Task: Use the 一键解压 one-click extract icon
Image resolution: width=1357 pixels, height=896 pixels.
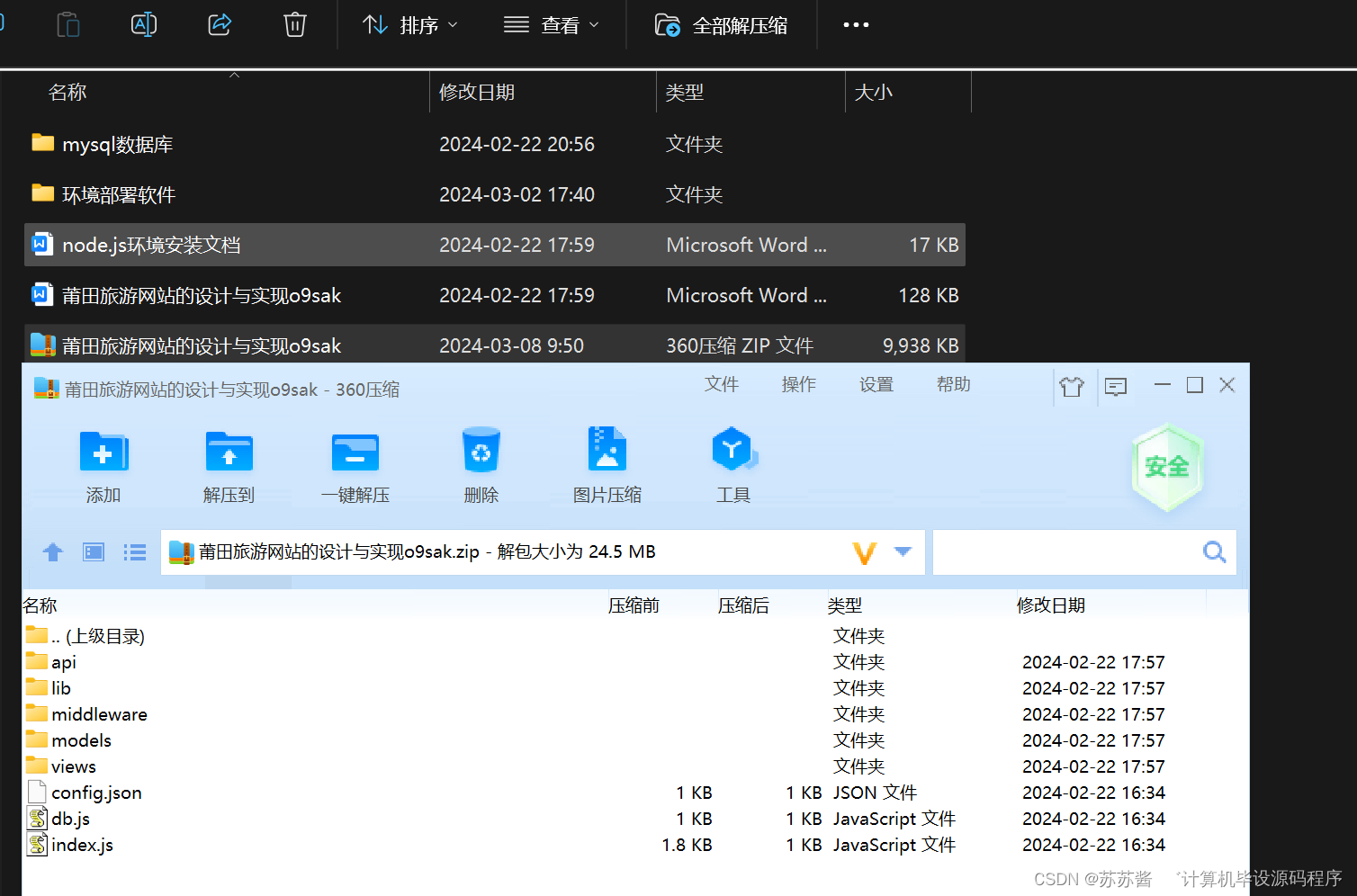Action: [355, 463]
